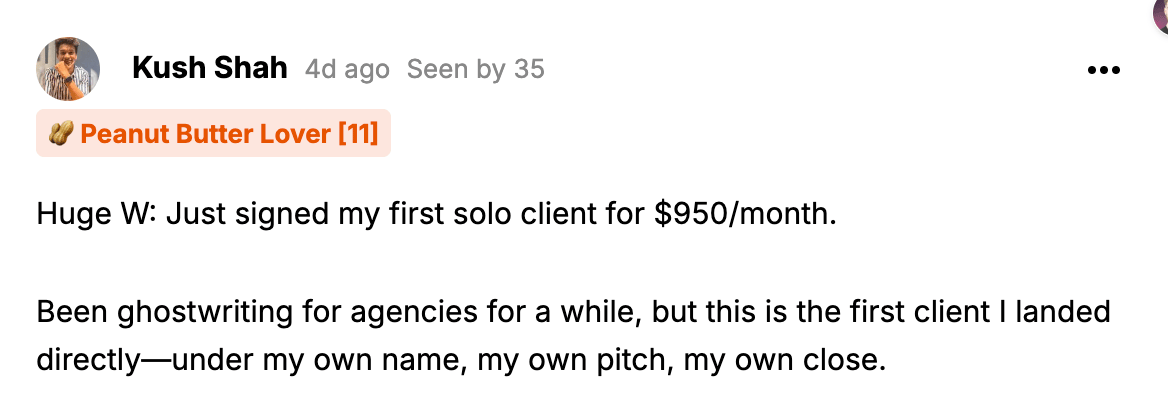Open Kush Shah's profile picture

tap(68, 69)
